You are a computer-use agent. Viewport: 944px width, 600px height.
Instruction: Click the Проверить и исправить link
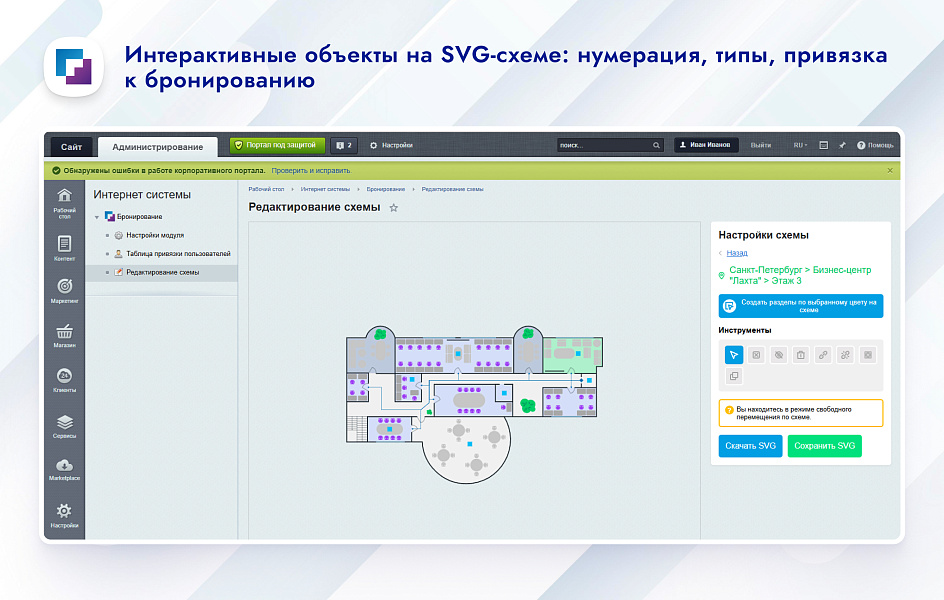click(311, 170)
